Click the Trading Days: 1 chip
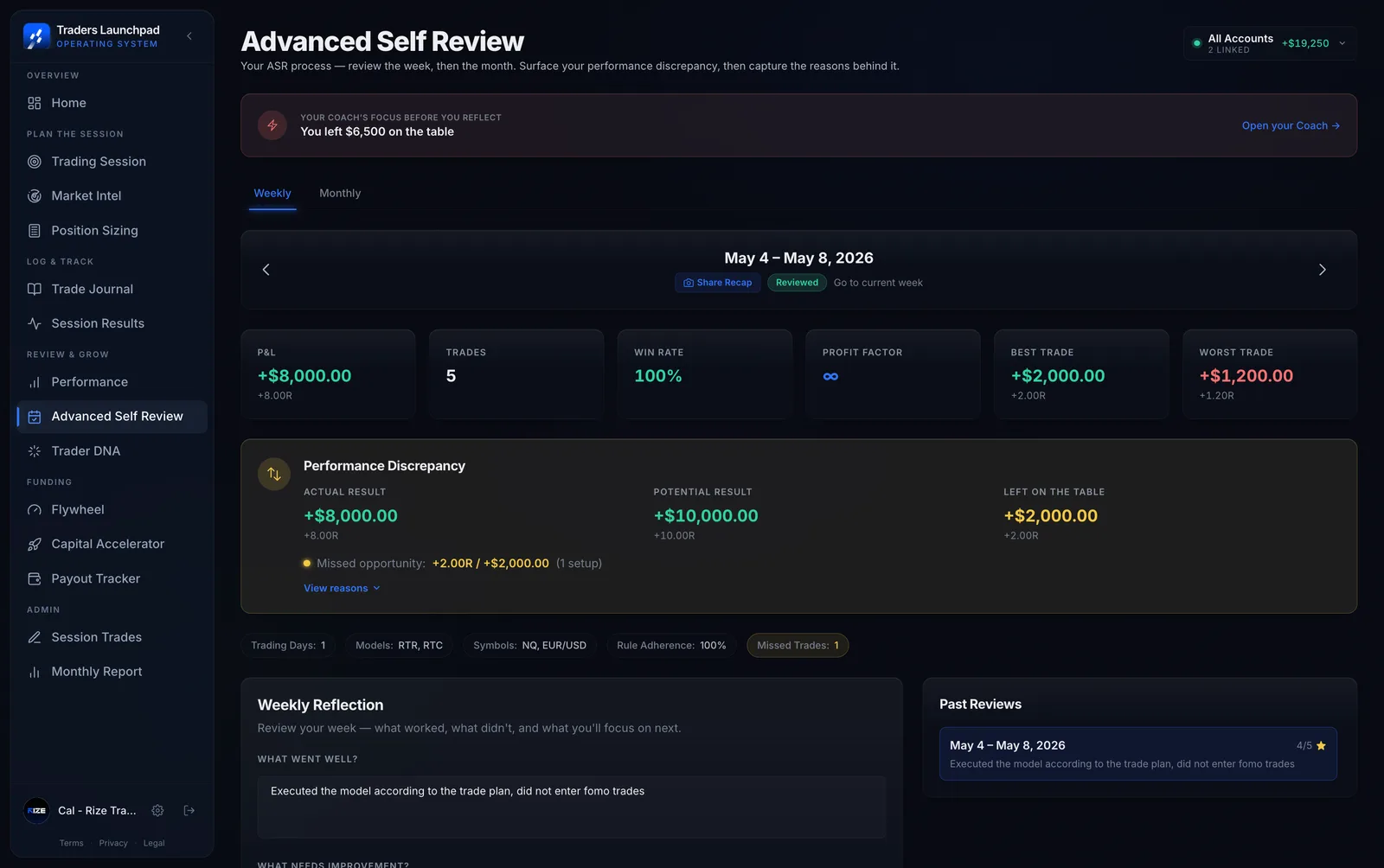Screen dimensions: 1384x868 (288, 646)
